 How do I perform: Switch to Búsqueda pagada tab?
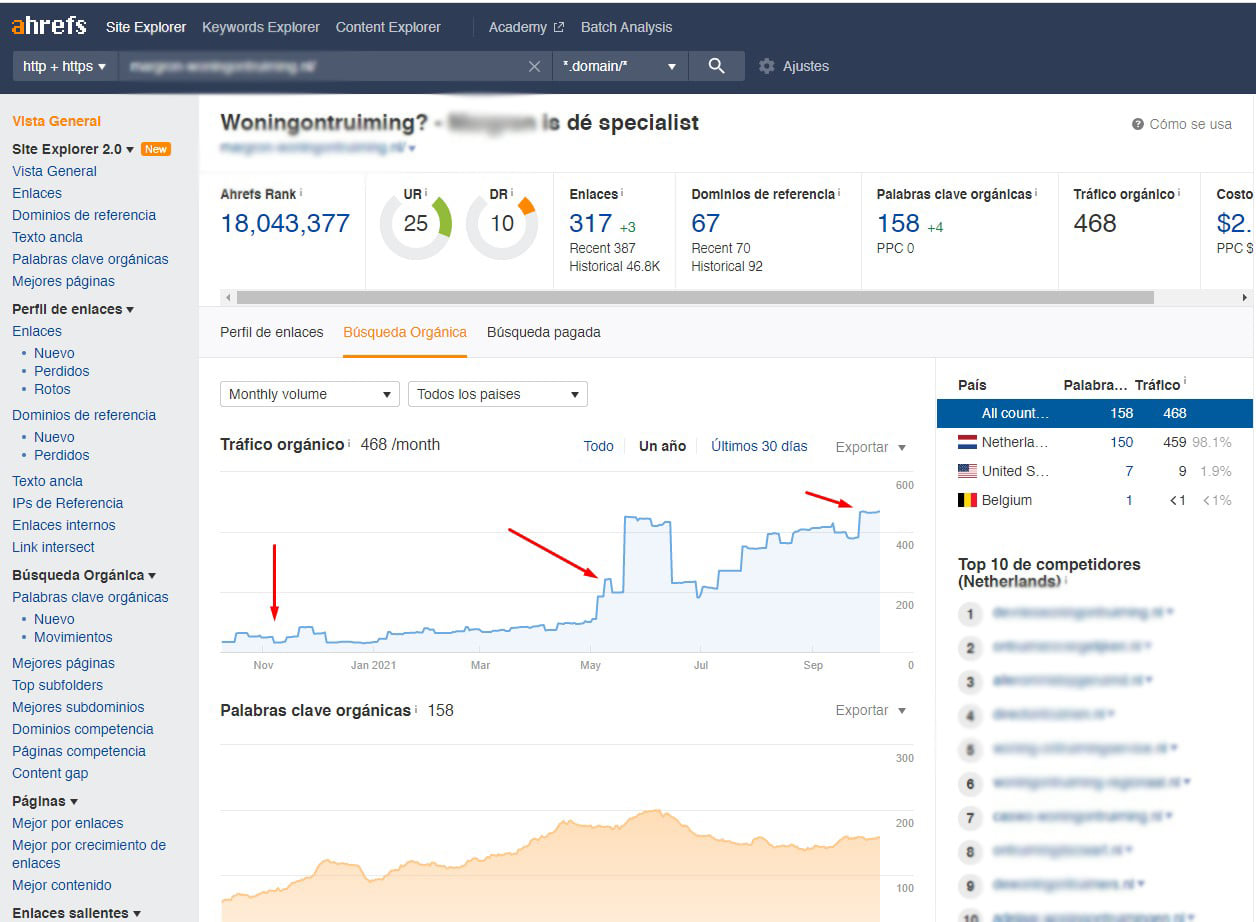[544, 332]
